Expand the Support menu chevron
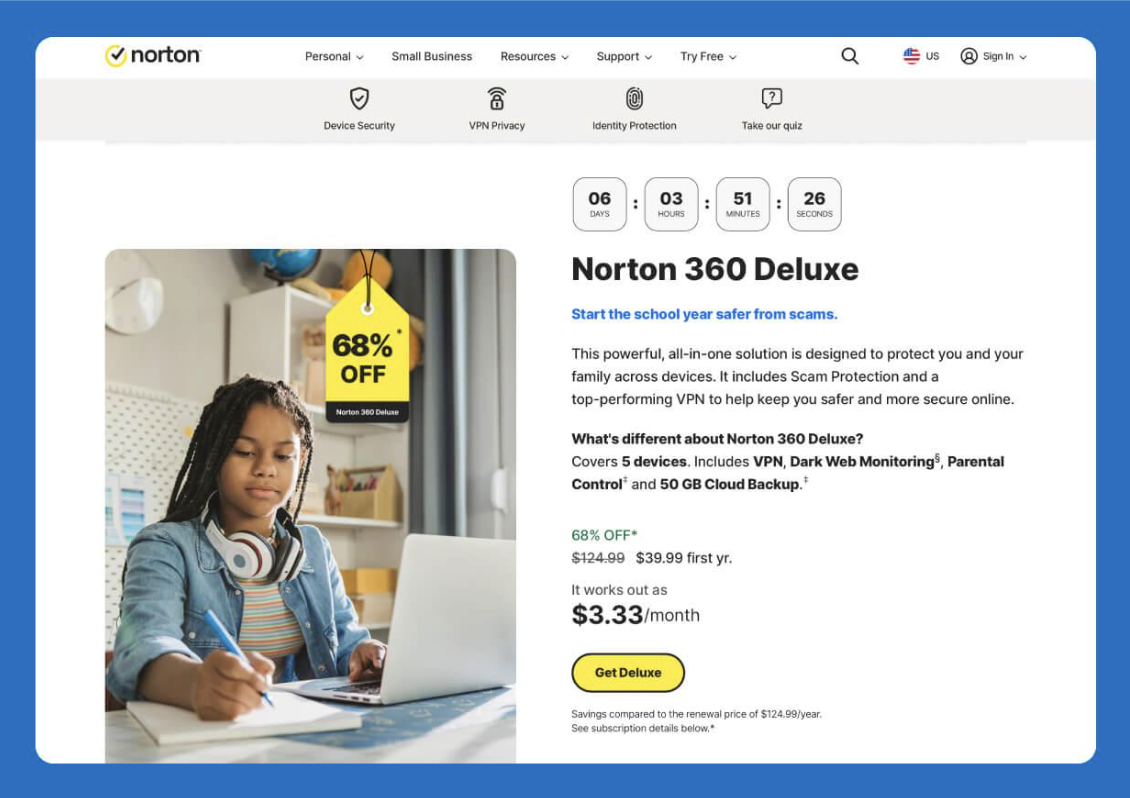The image size is (1130, 798). pyautogui.click(x=648, y=57)
